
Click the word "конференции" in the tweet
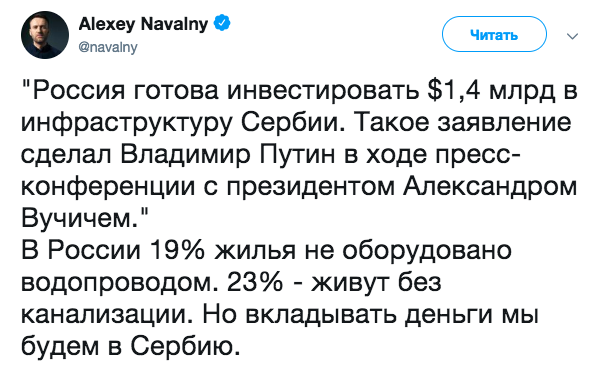(108, 187)
